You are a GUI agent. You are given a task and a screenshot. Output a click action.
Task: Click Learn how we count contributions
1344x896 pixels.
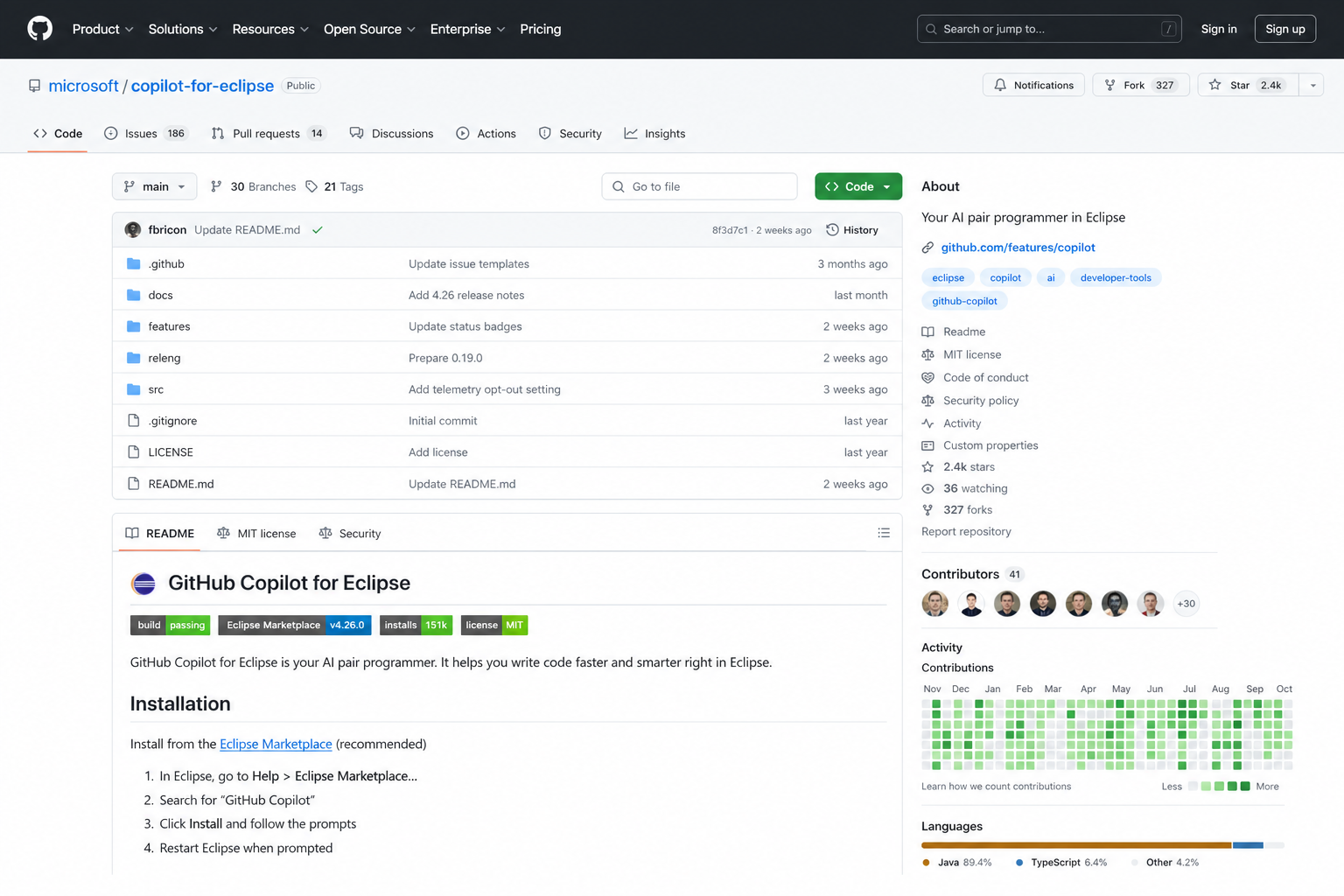coord(996,787)
